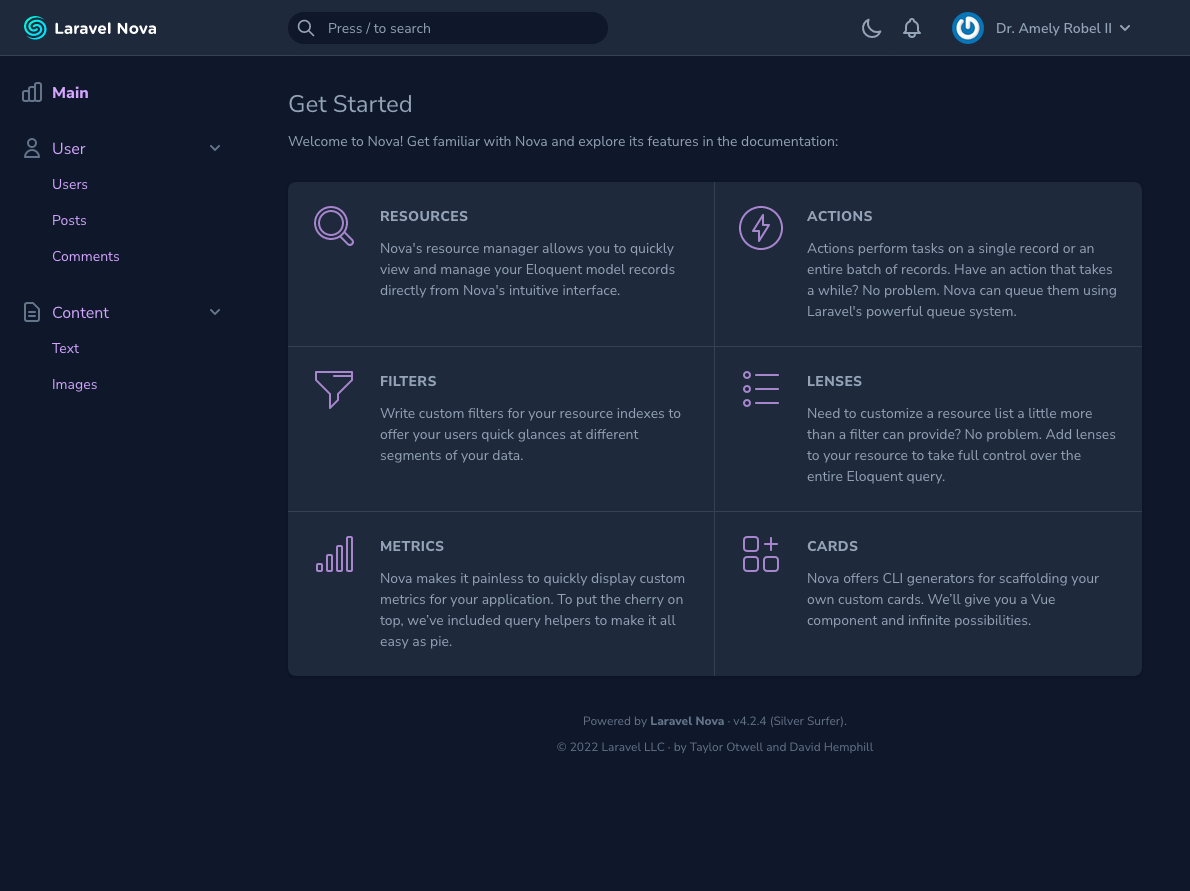Click the Filters card description text
The image size is (1190, 891).
530,434
